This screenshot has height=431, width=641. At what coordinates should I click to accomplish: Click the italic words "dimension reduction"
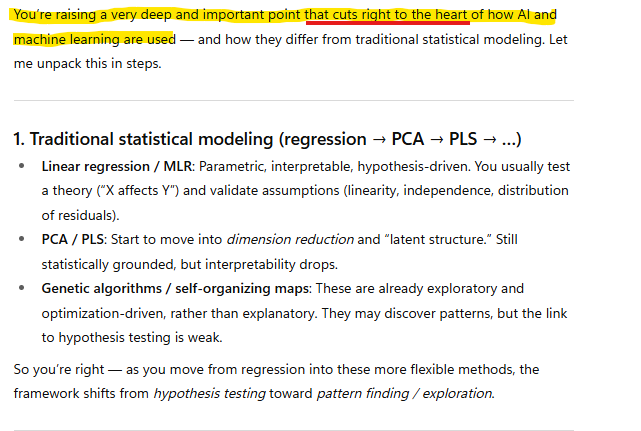(290, 239)
